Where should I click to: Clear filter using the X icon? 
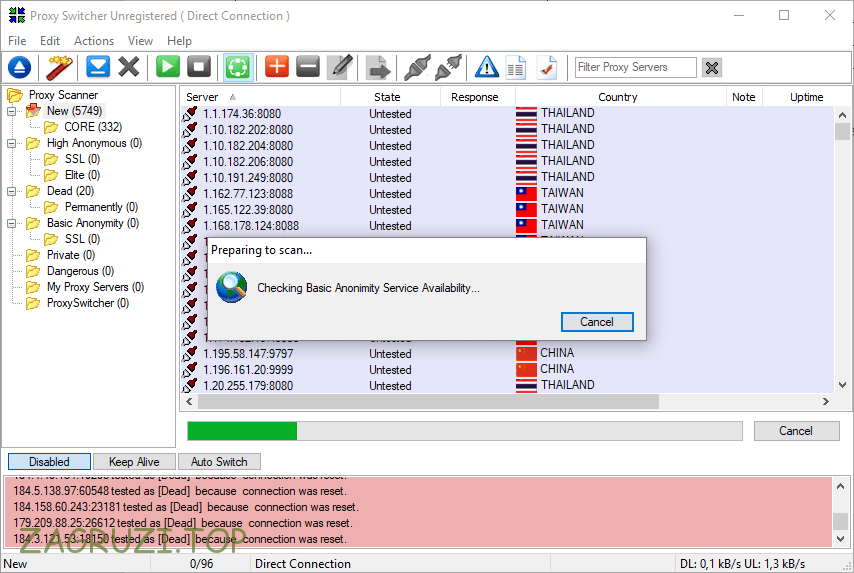pos(711,67)
